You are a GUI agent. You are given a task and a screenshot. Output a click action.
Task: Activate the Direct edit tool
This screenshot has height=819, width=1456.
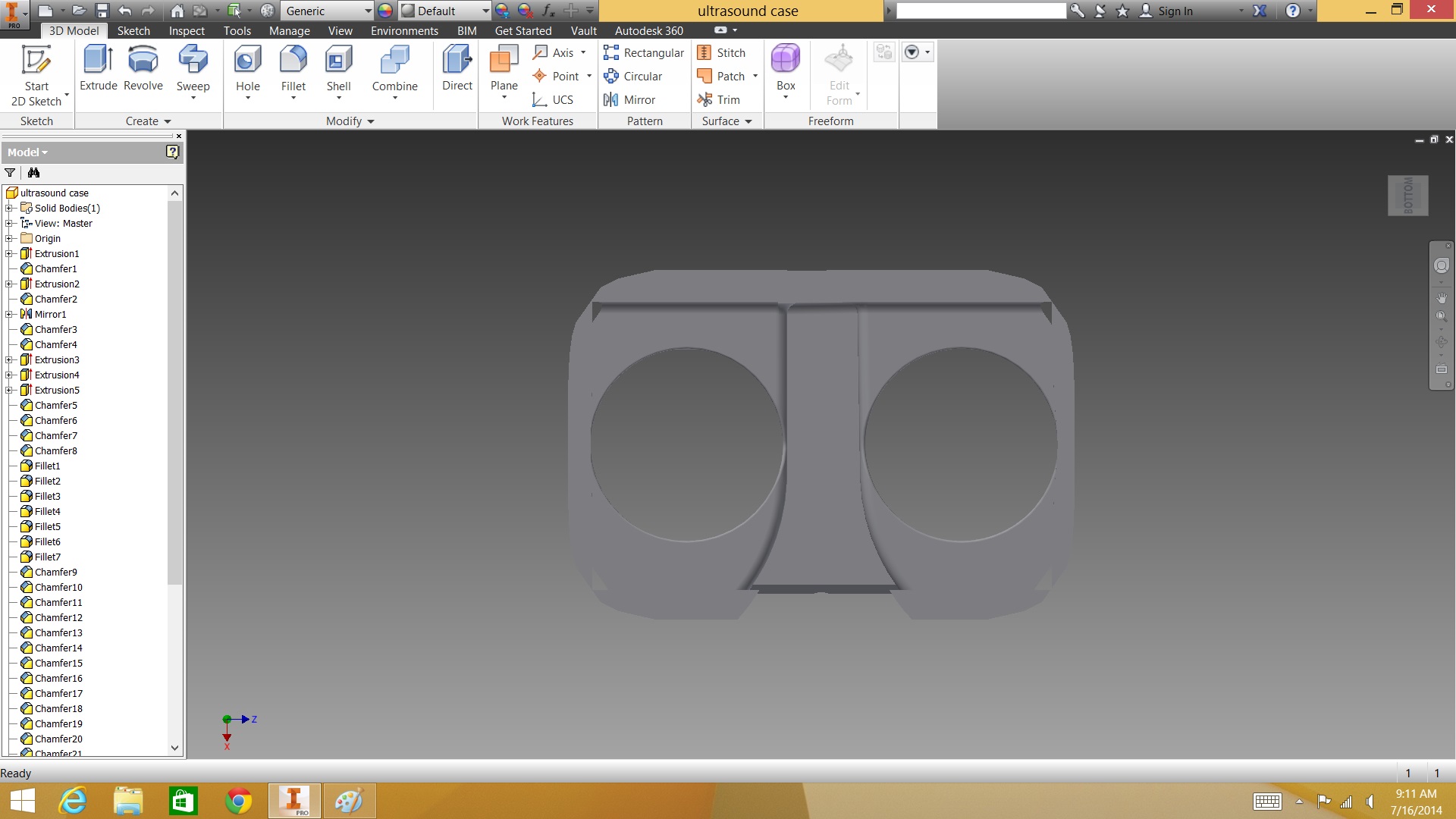pos(457,68)
